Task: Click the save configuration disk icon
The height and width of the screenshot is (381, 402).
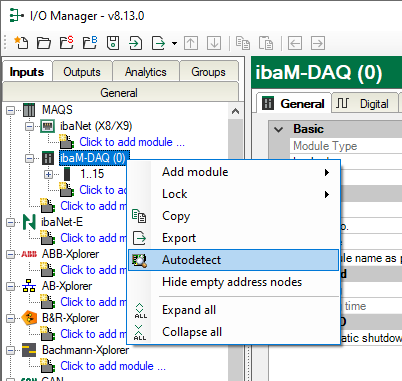Action: tap(113, 43)
